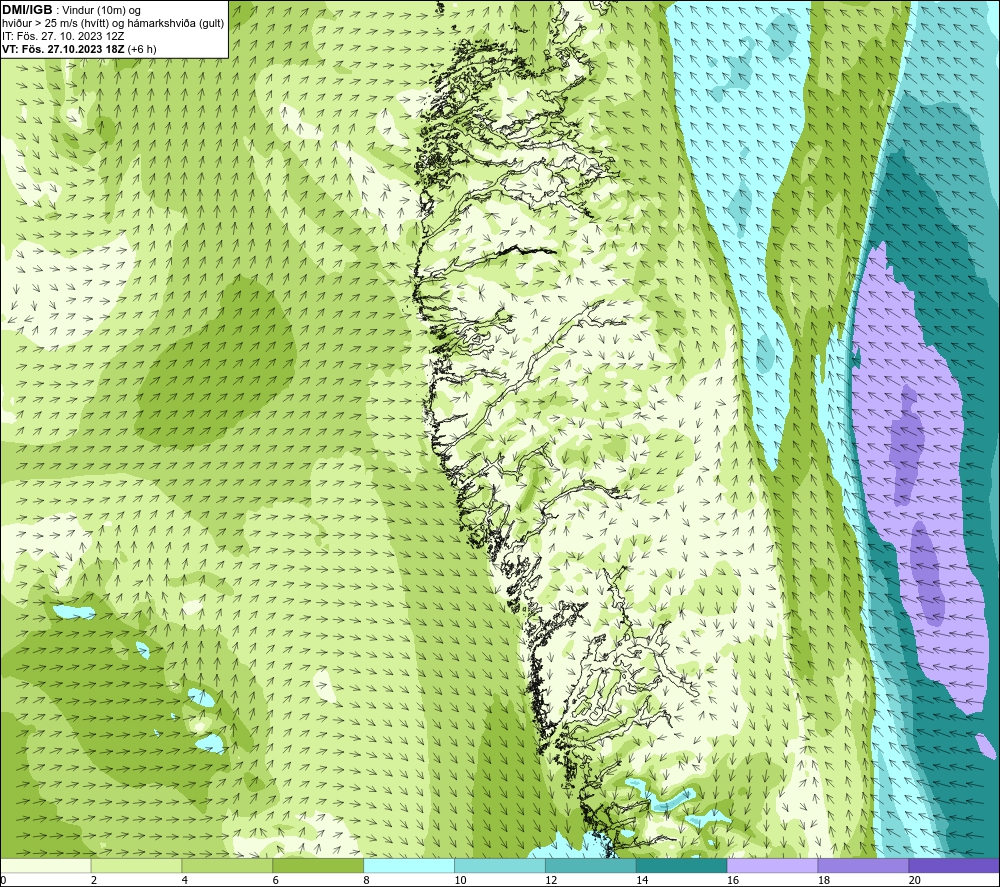This screenshot has height=887, width=1000.
Task: Click the 0–2 m/s pale yellow legend swatch
Action: click(46, 866)
